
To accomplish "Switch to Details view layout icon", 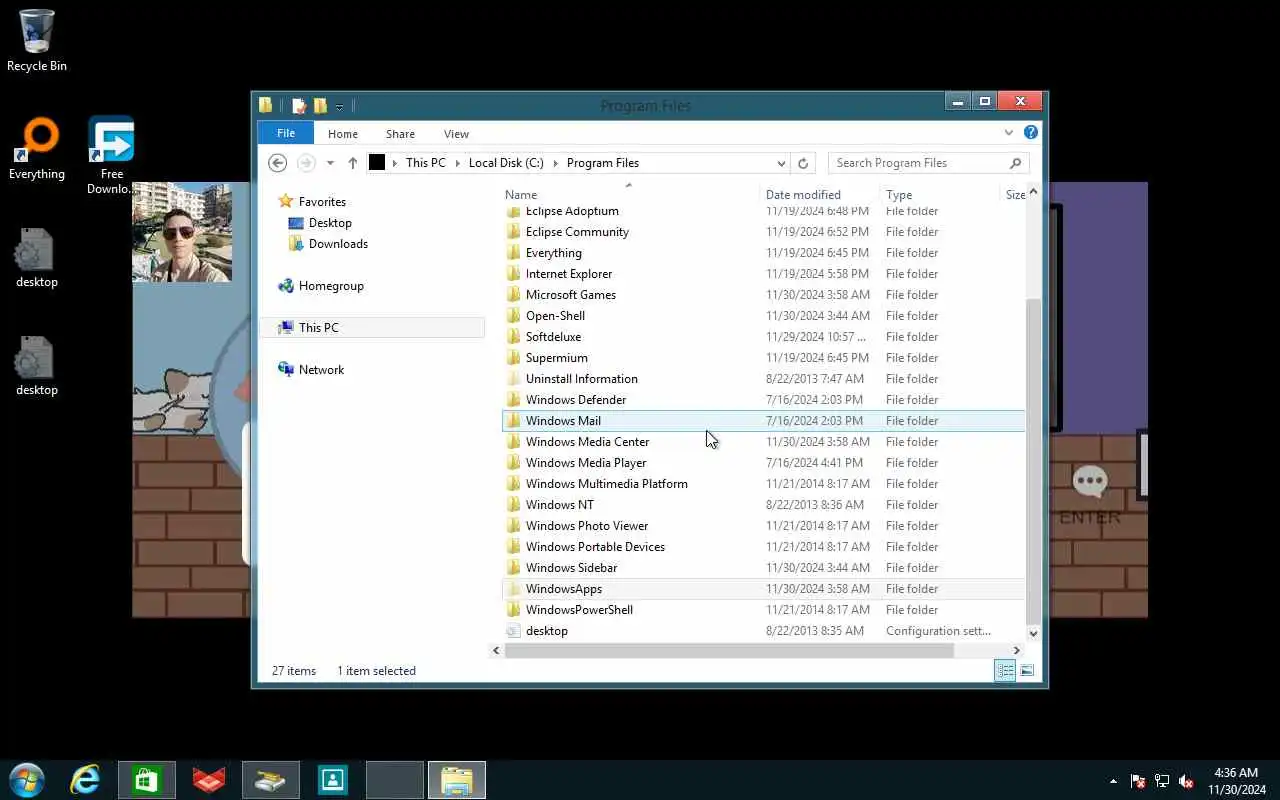I will coord(1005,670).
